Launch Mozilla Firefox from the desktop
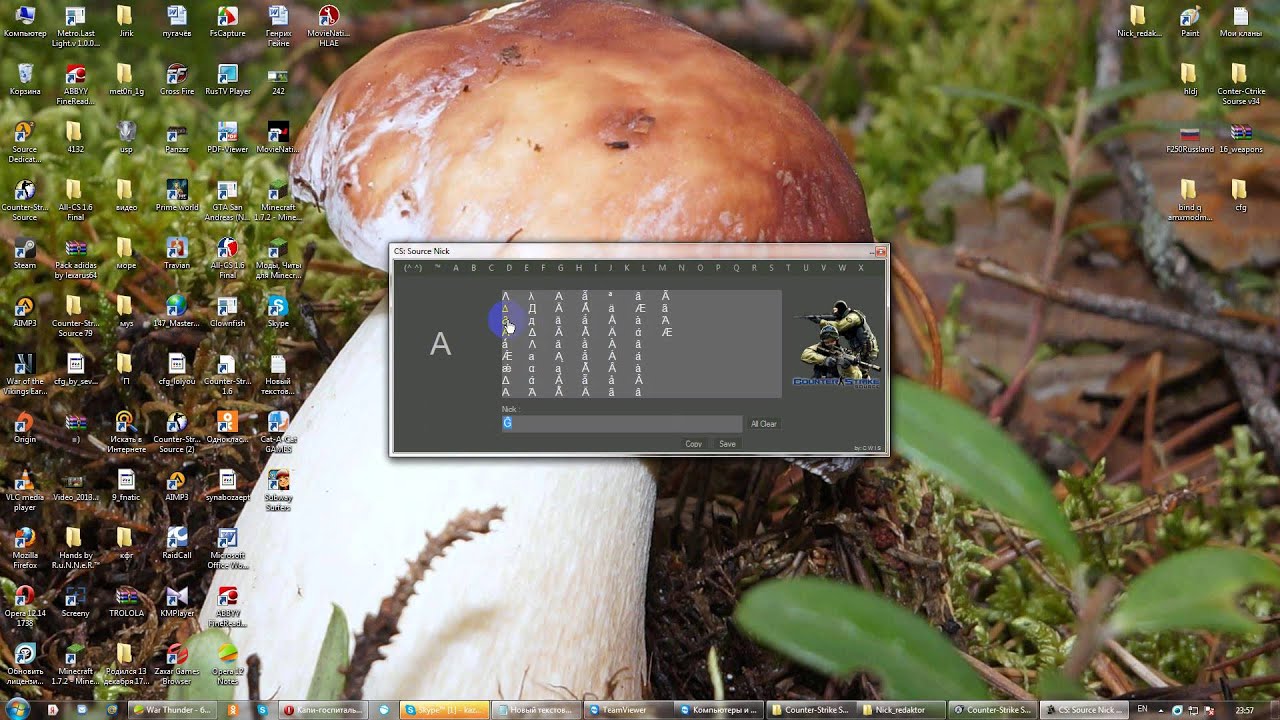 pos(25,548)
